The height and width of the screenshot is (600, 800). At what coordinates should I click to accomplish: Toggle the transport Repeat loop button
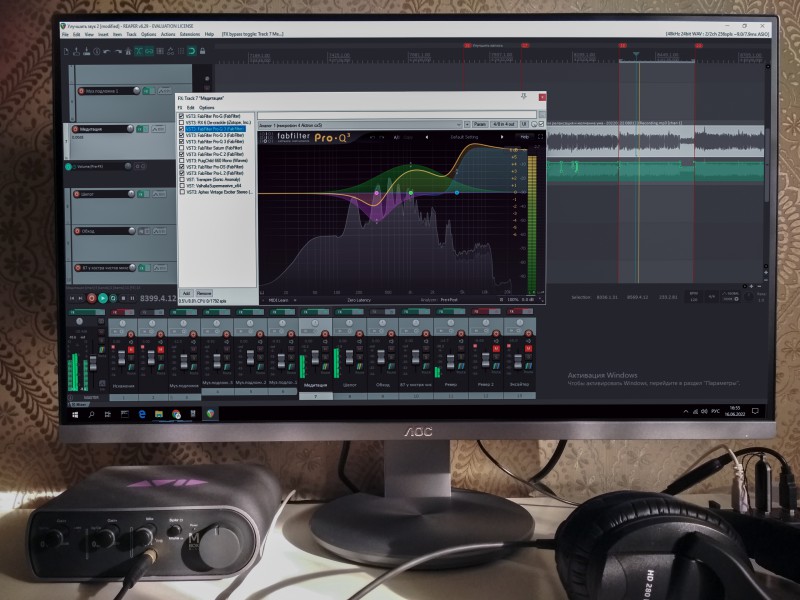[x=113, y=298]
